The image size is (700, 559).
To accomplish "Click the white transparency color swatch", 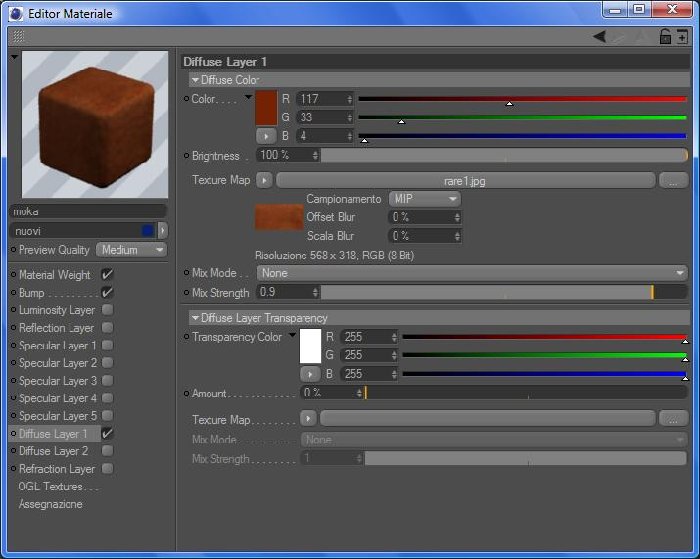I will 310,346.
